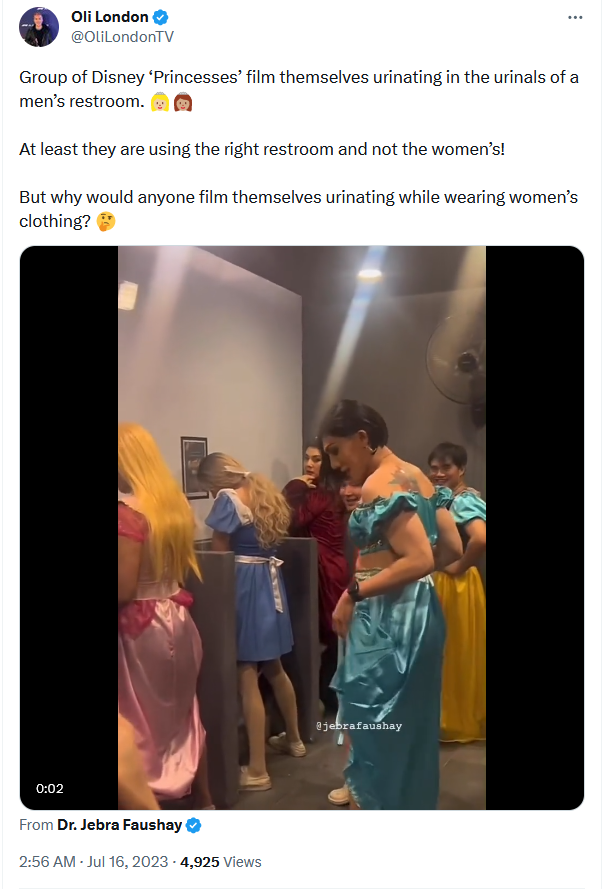Click the tweet text about Disney 'Princesses'
Screen dimensions: 602x889
pyautogui.click(x=299, y=89)
